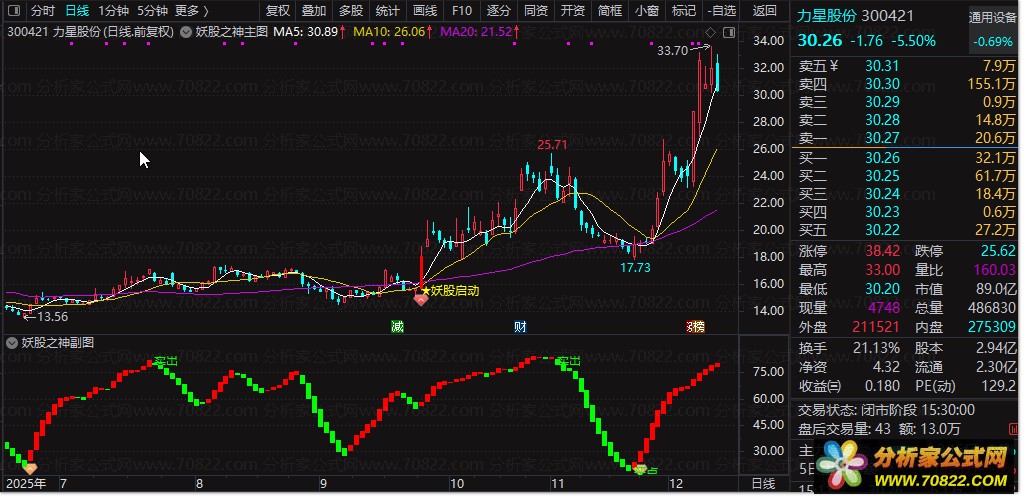Open the 分时 intraday chart
1024x497 pixels.
[43, 10]
